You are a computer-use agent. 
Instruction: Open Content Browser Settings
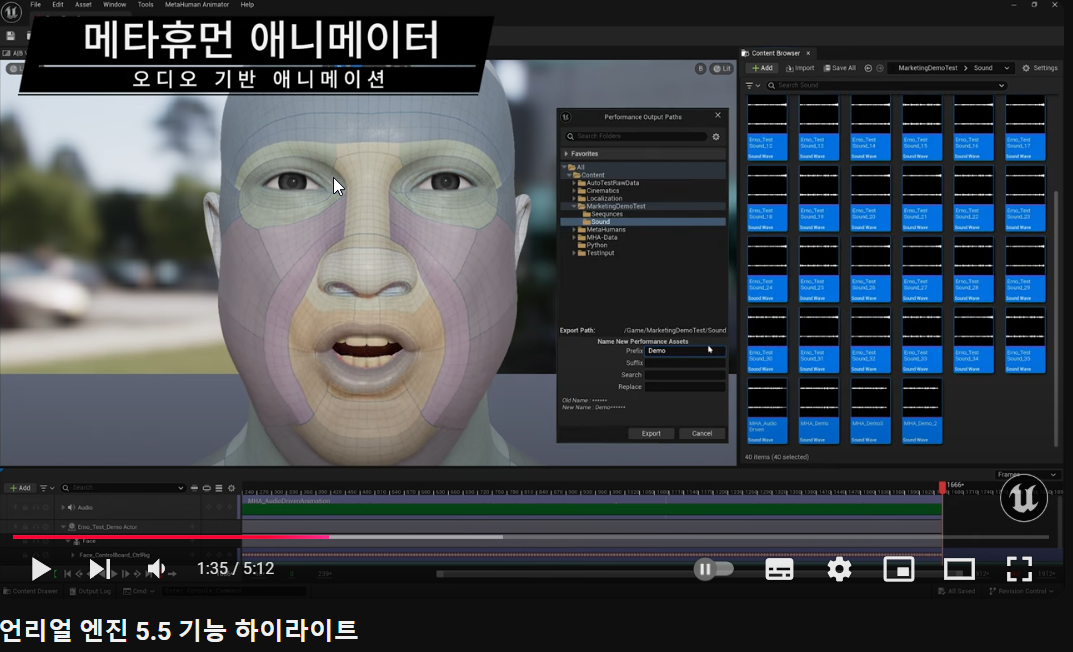[x=1040, y=68]
